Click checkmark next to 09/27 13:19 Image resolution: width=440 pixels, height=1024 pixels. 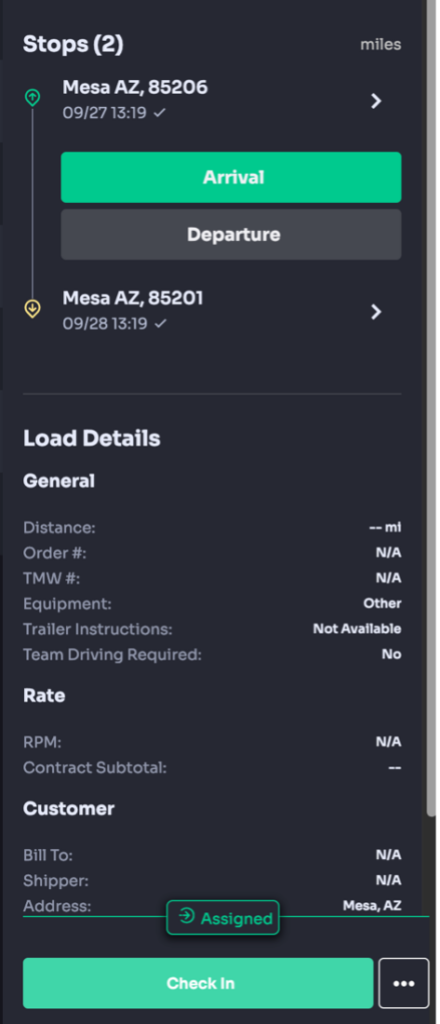tap(160, 113)
